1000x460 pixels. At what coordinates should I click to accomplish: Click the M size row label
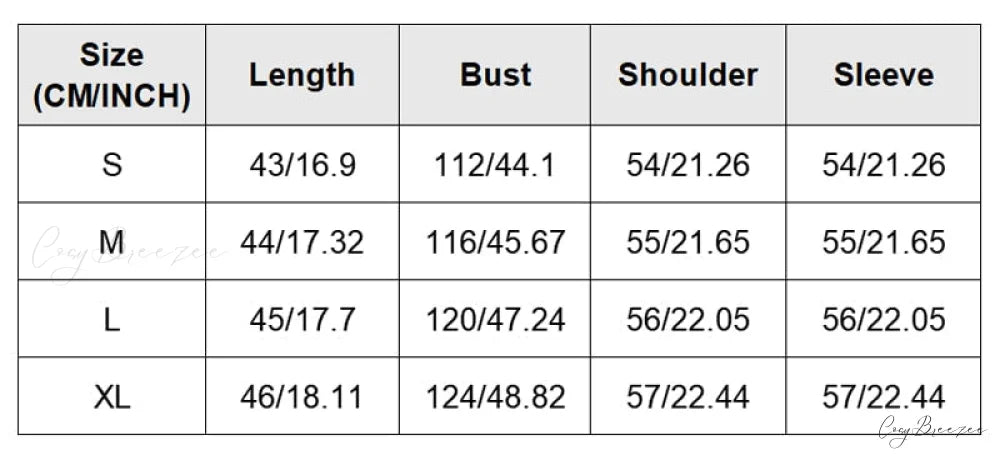pos(112,242)
